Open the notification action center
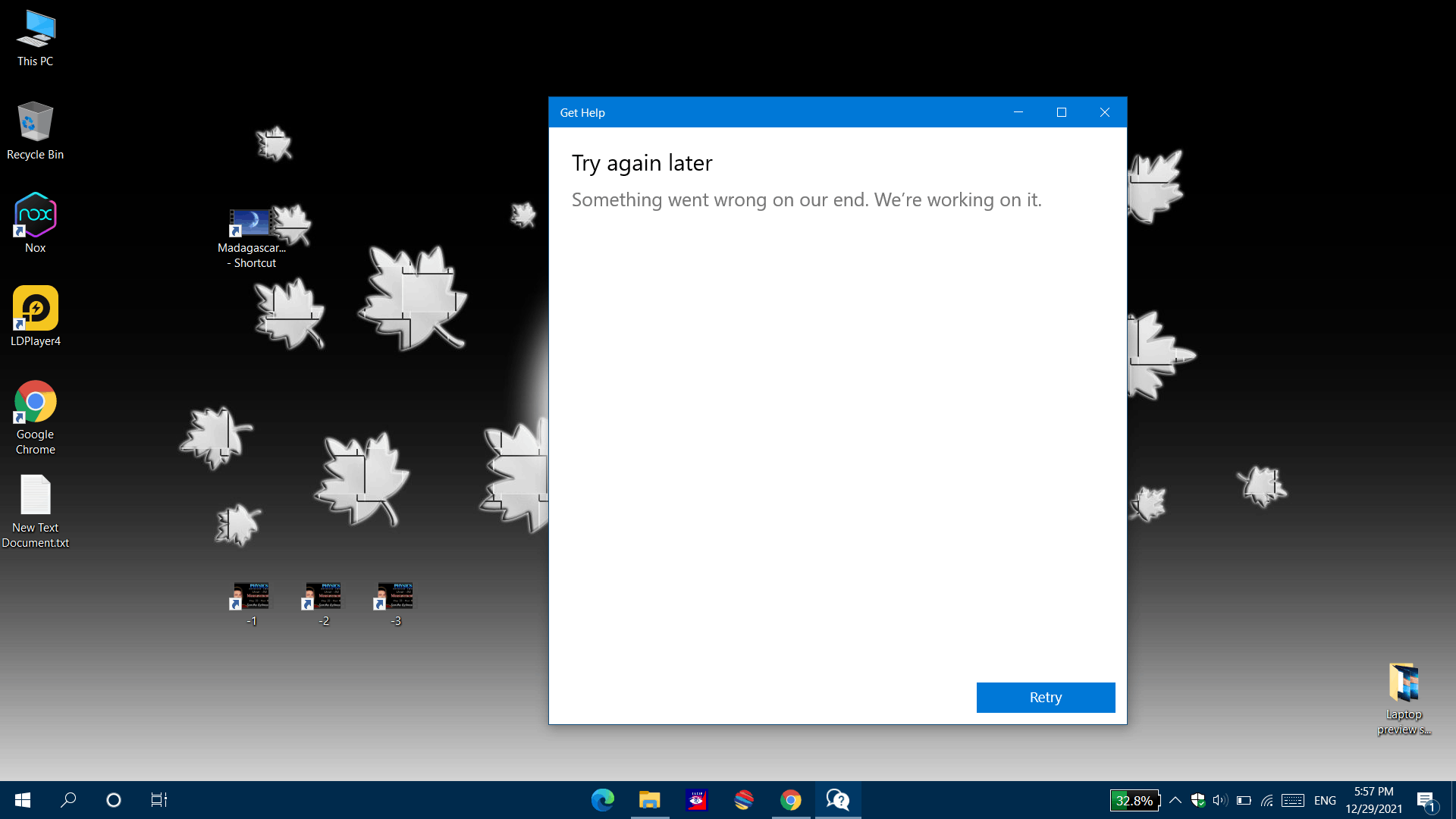This screenshot has width=1456, height=819. tap(1426, 800)
